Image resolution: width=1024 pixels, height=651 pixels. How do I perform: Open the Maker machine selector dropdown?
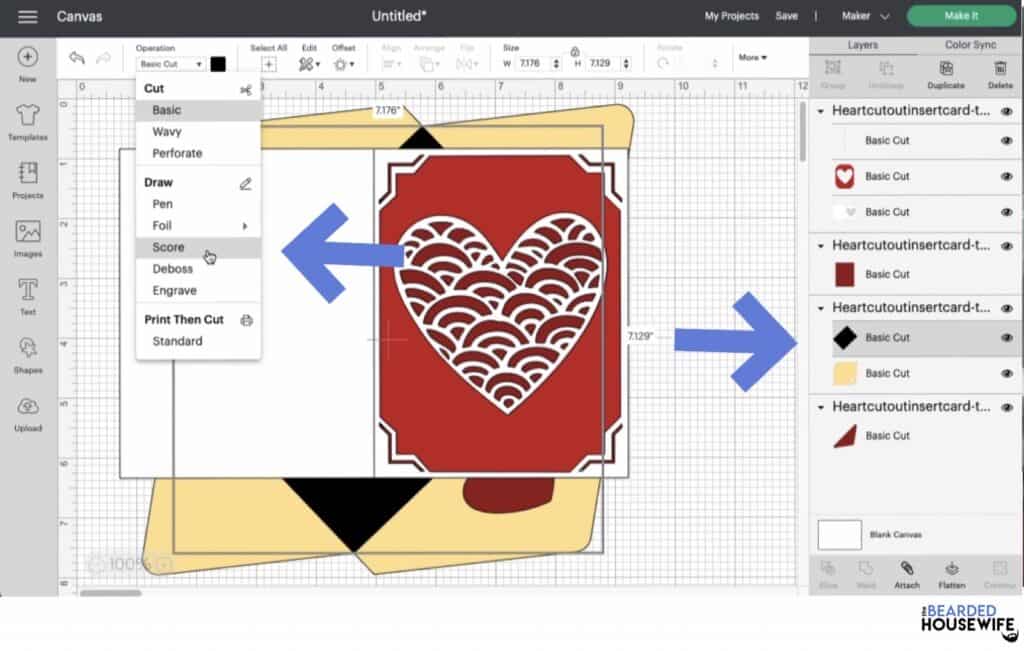click(869, 16)
